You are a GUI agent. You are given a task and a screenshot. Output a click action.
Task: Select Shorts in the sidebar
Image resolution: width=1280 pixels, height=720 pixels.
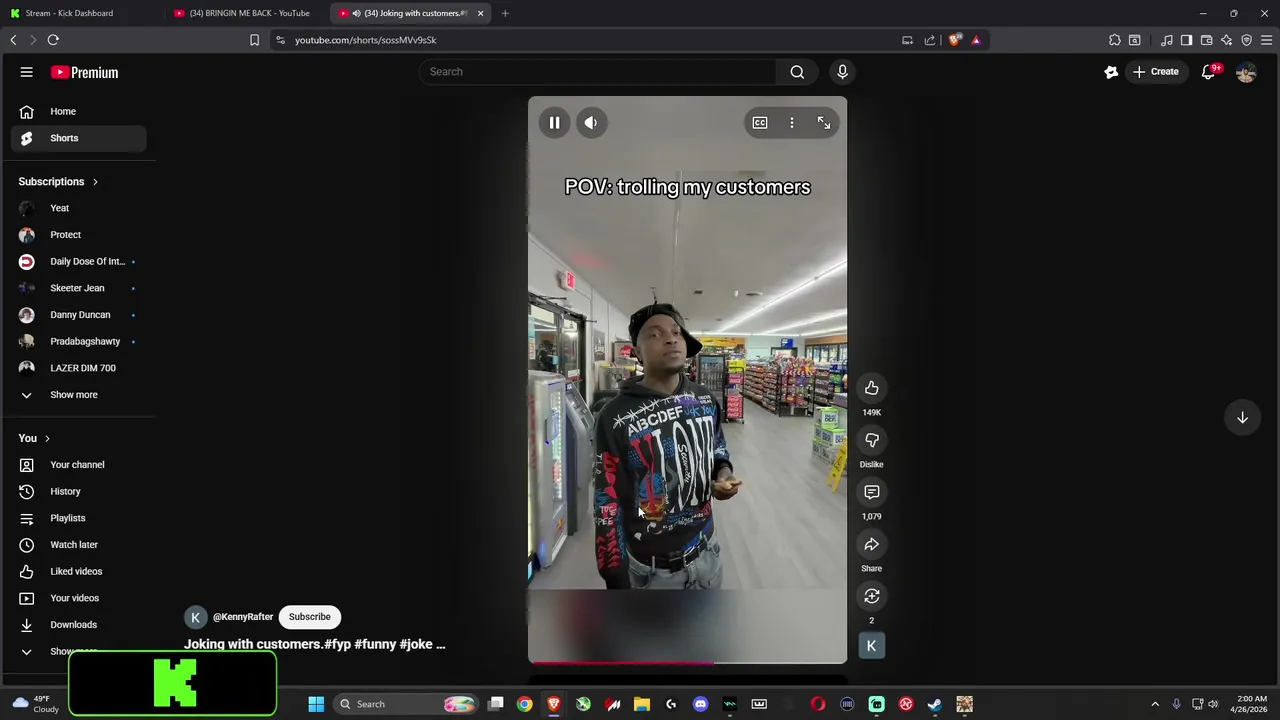pyautogui.click(x=79, y=138)
